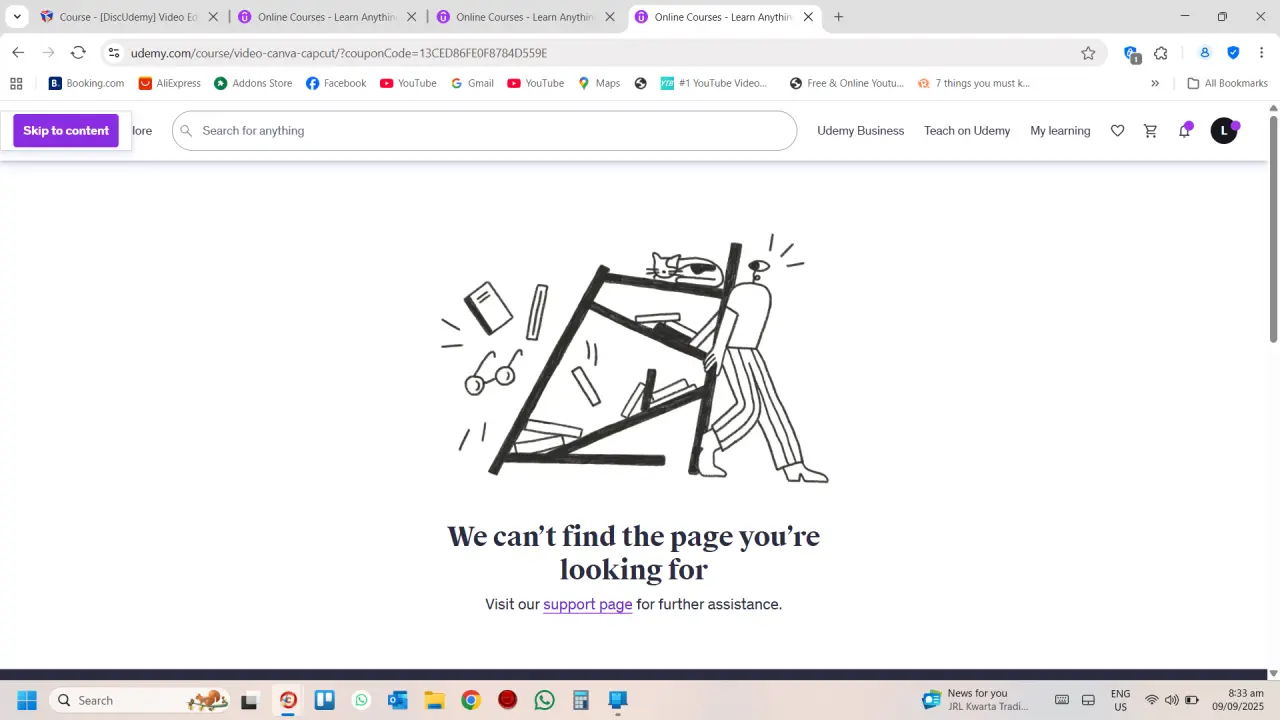1280x720 pixels.
Task: Open Trello from the taskbar
Action: tap(325, 700)
